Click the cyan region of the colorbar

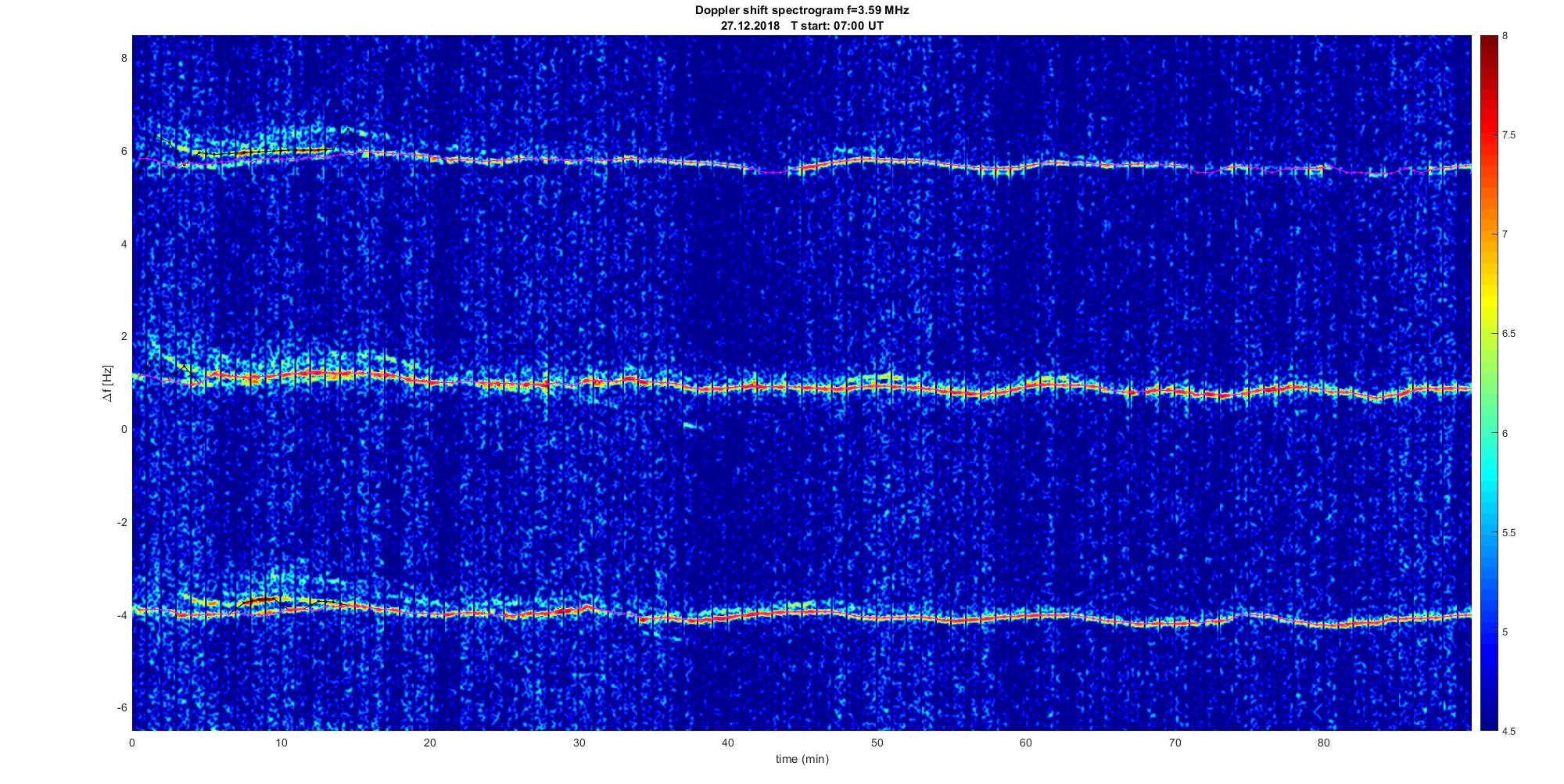1488,477
